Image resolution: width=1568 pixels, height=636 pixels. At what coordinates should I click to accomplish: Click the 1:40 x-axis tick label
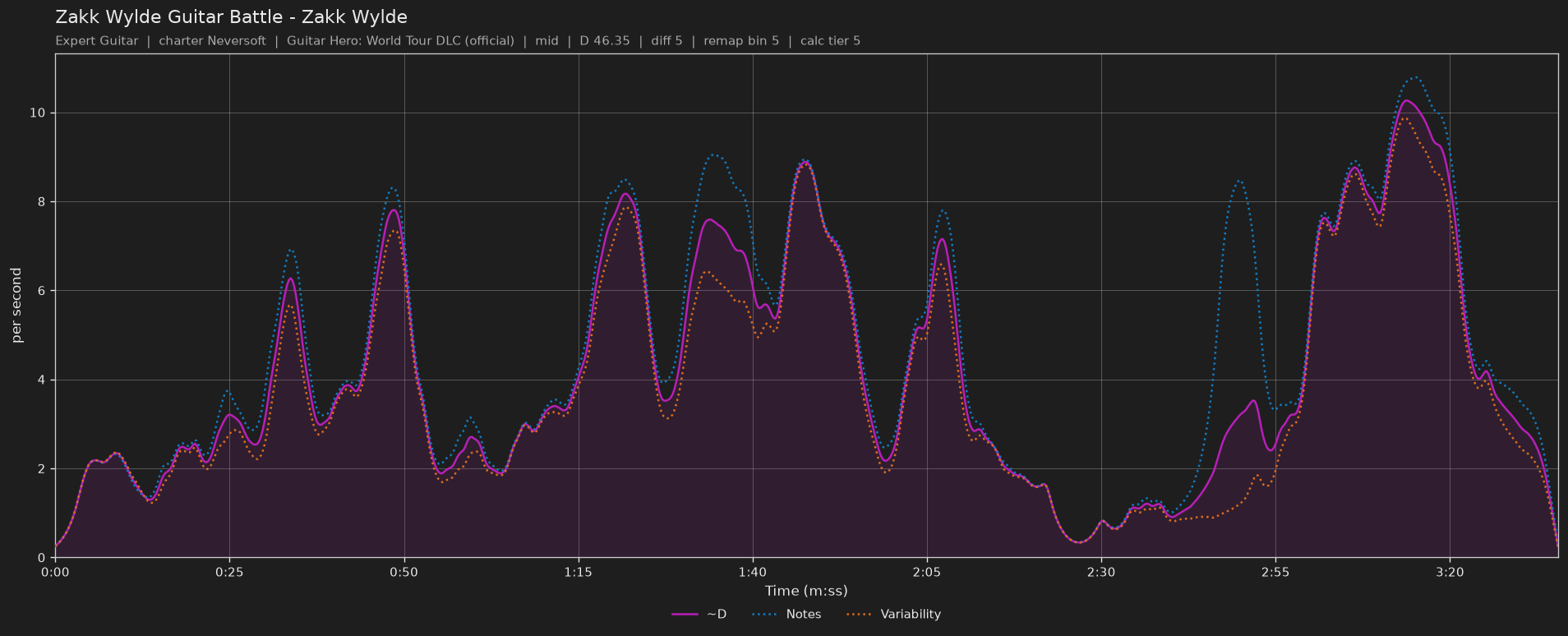click(753, 573)
